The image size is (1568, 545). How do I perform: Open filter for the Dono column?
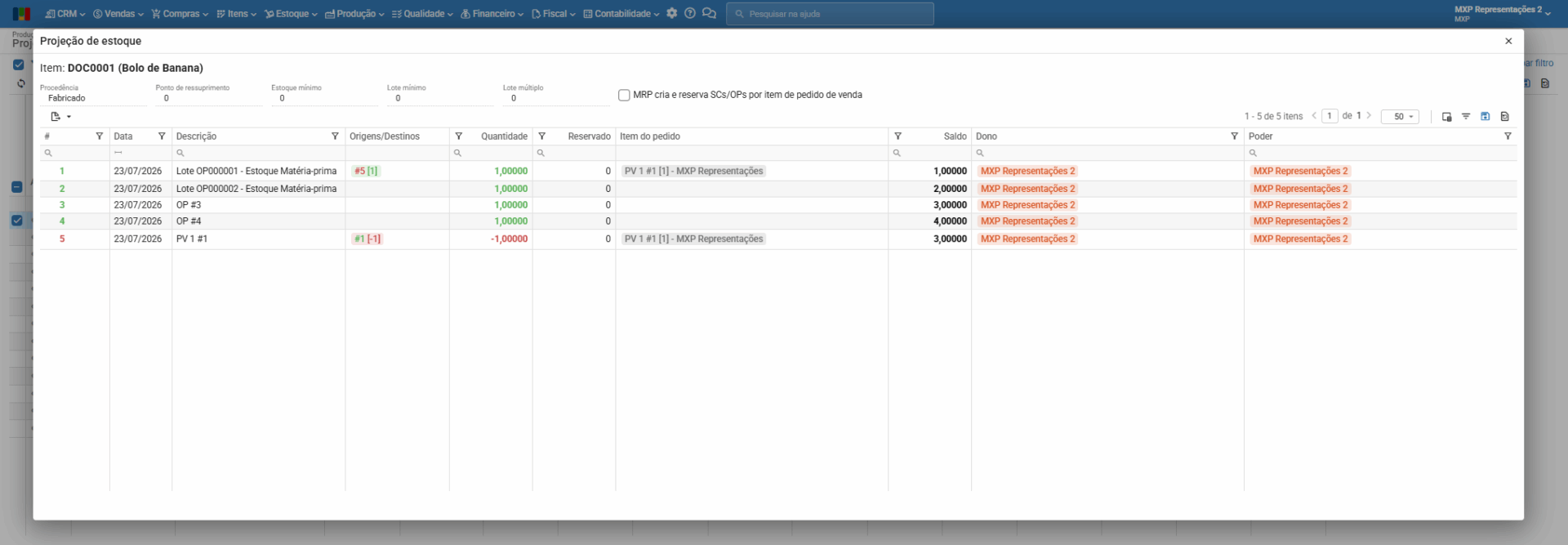coord(1234,136)
